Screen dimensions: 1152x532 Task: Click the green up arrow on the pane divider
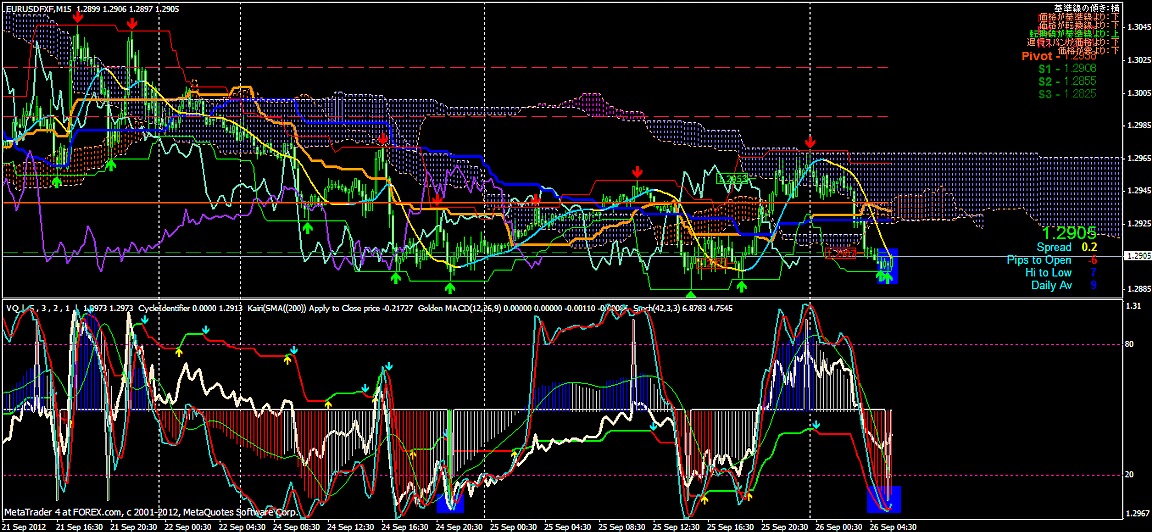(691, 293)
